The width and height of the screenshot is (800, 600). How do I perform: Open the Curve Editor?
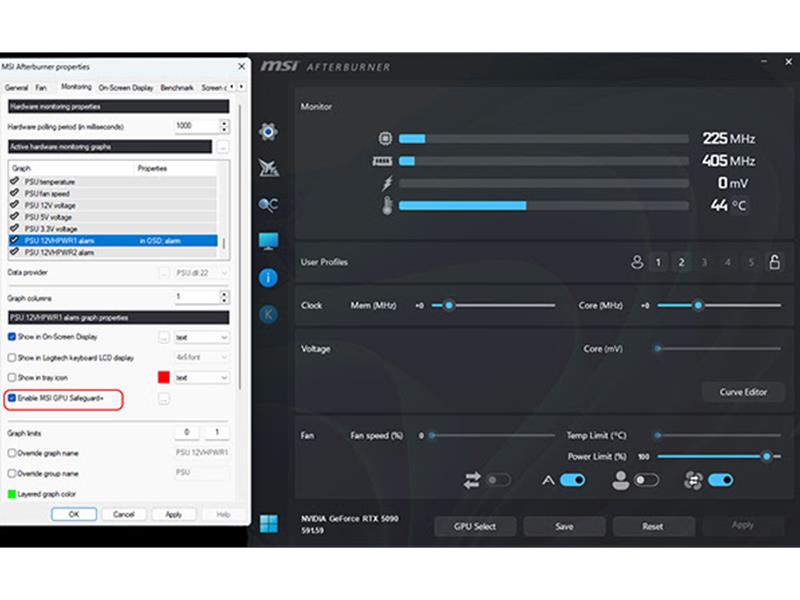[743, 392]
